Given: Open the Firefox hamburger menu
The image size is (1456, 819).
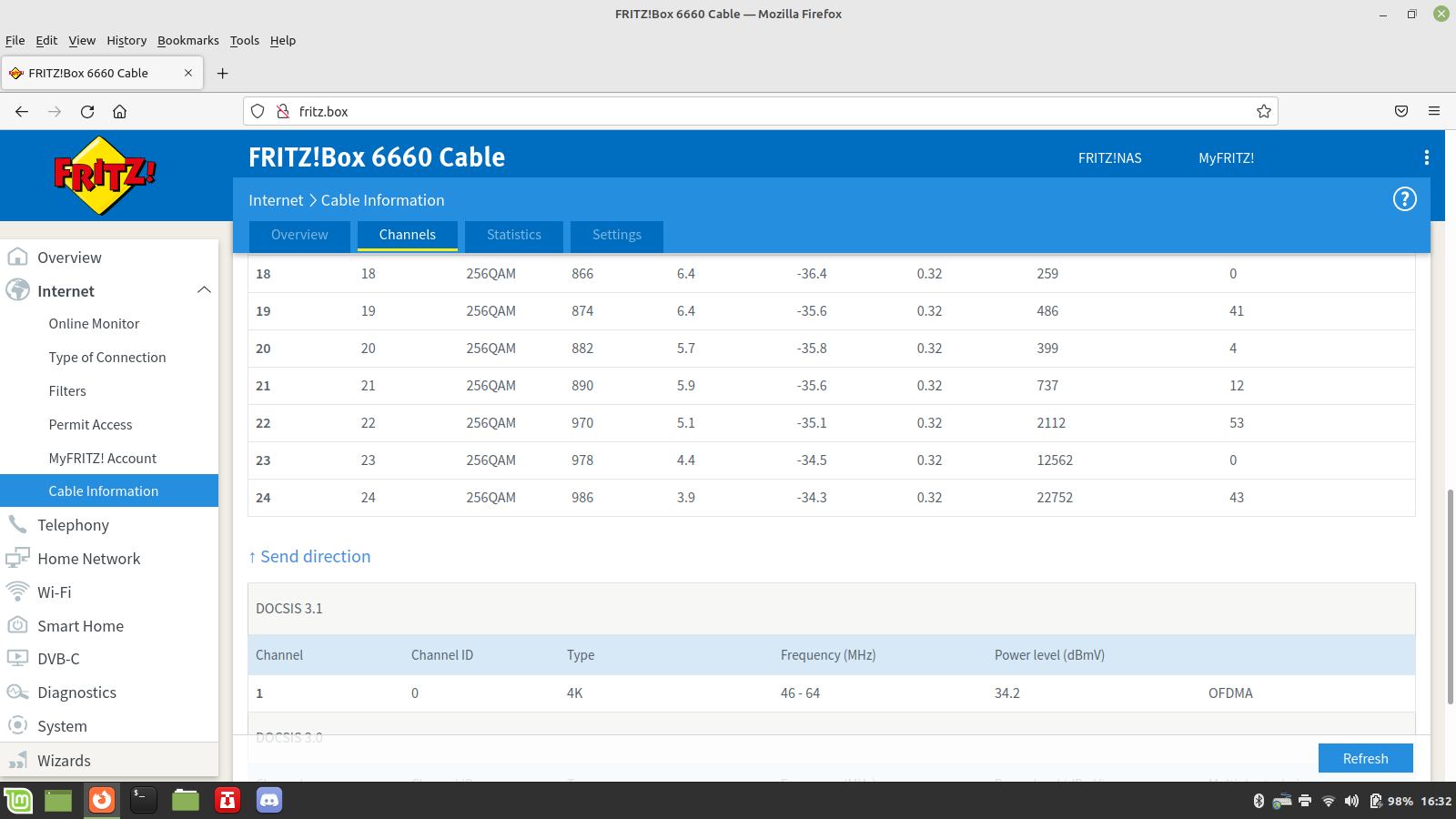Looking at the screenshot, I should pyautogui.click(x=1433, y=111).
